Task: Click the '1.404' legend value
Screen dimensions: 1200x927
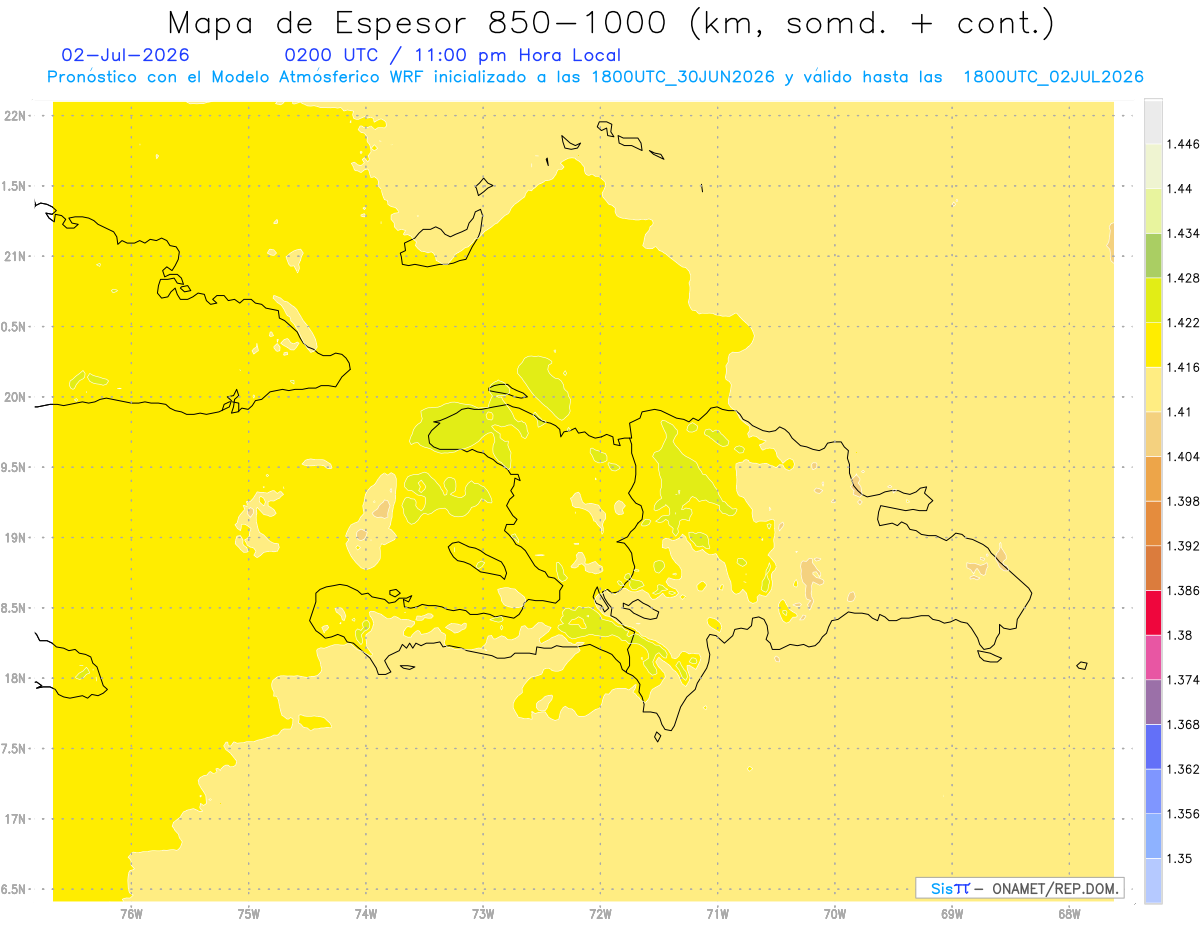Action: coord(1183,456)
